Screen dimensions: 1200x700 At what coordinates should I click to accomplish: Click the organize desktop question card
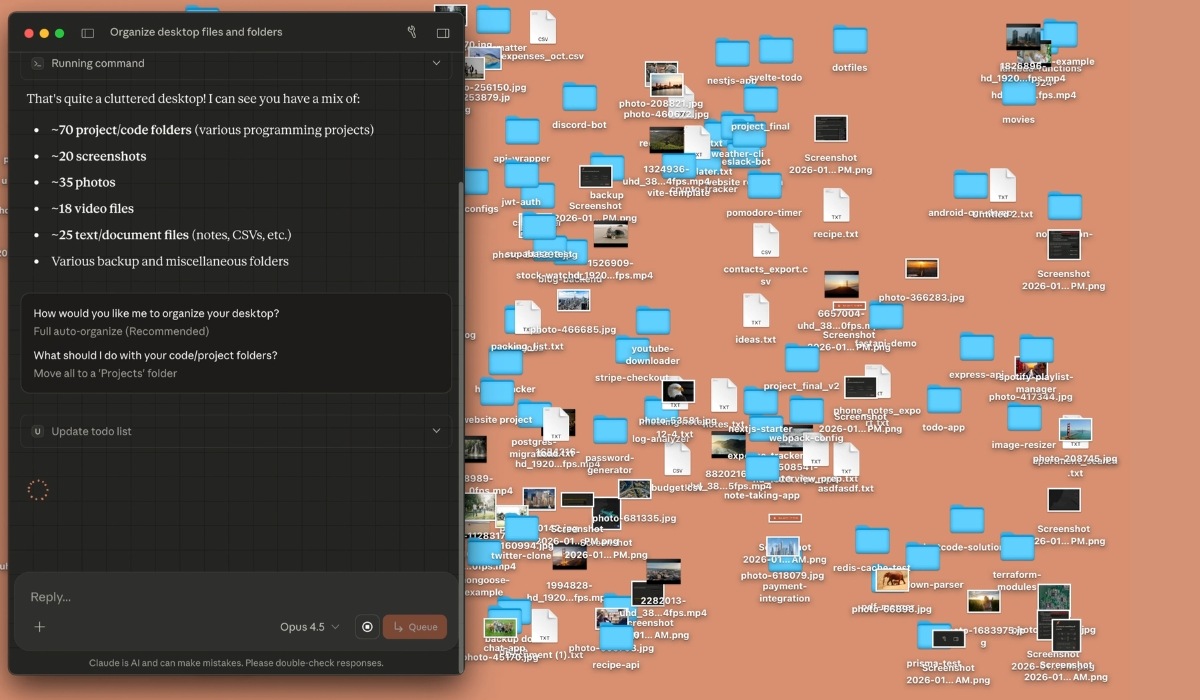pos(236,343)
